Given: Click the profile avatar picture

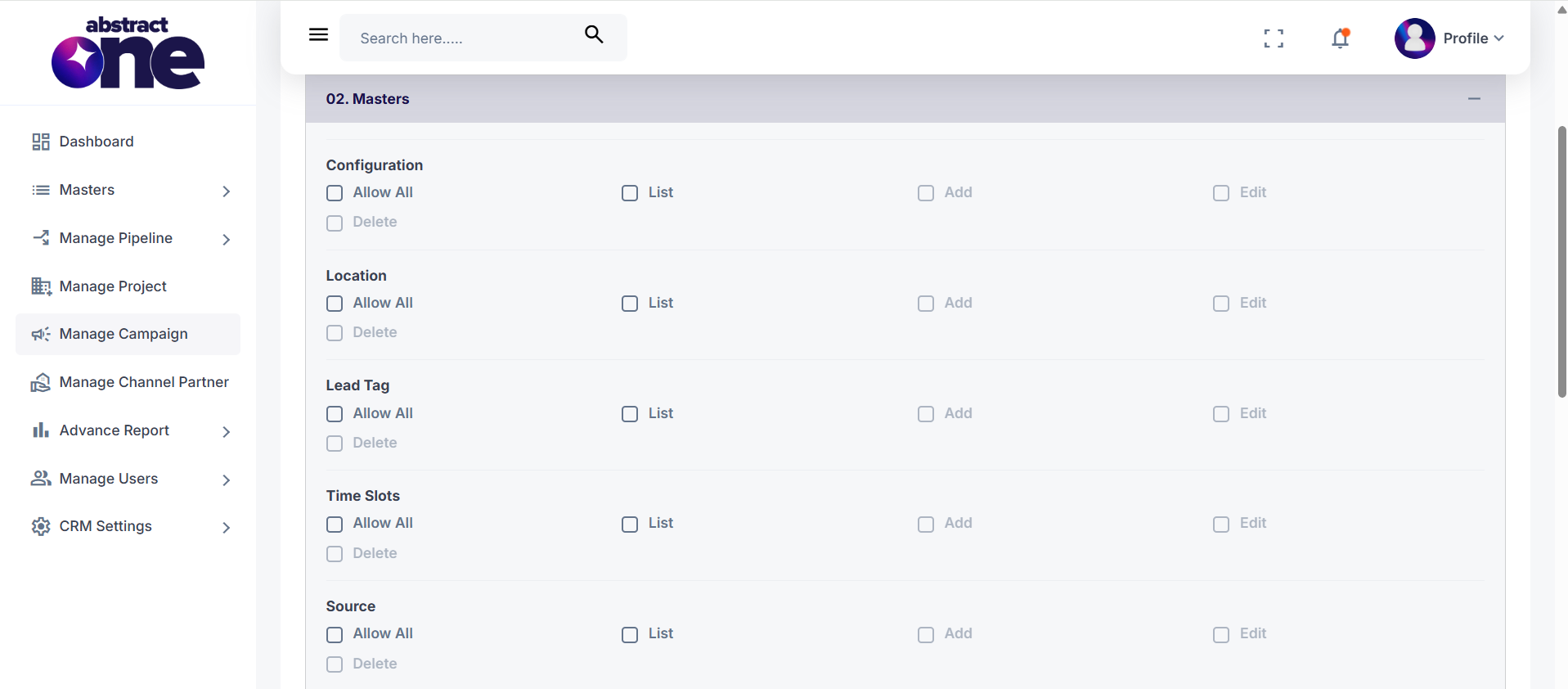Looking at the screenshot, I should 1415,38.
